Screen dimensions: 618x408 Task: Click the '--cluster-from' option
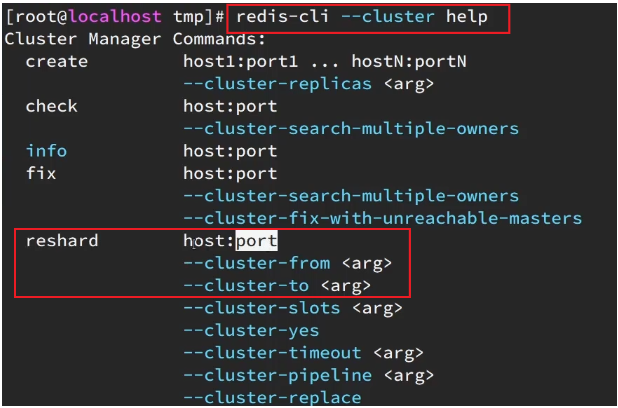(x=257, y=263)
